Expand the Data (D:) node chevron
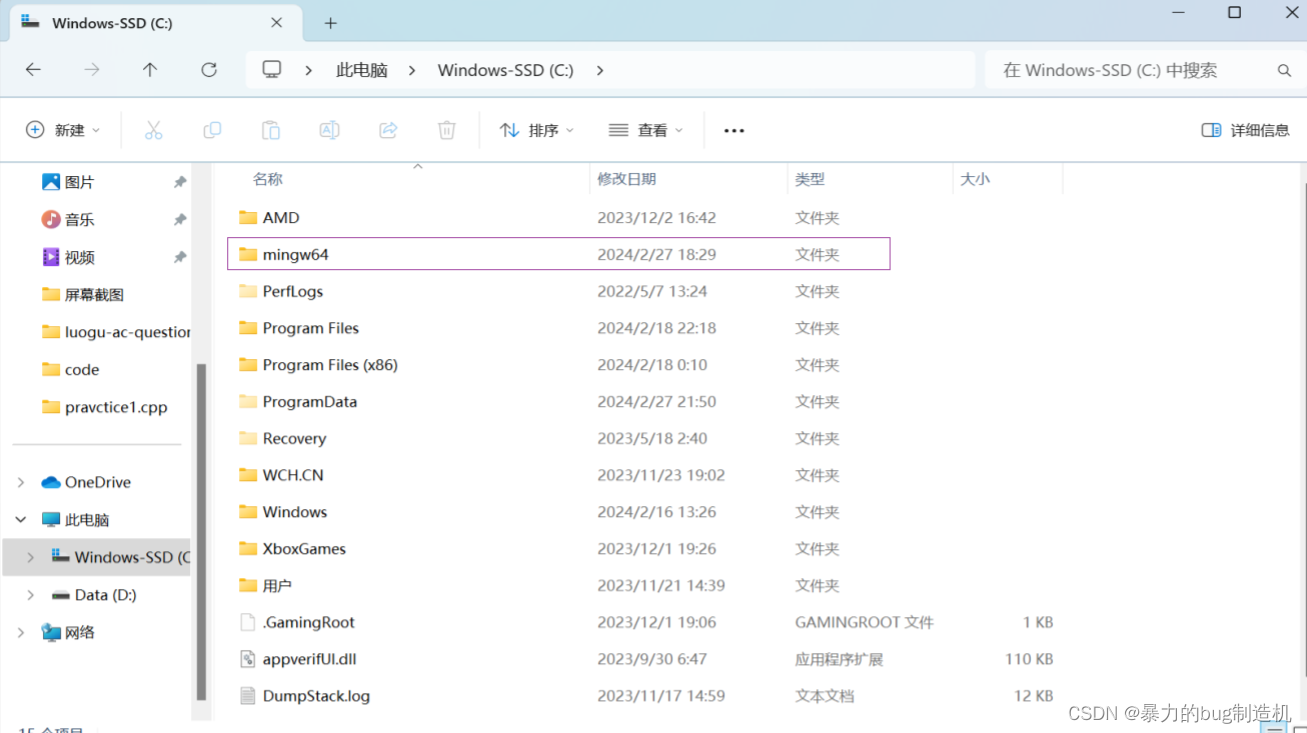 (31, 595)
